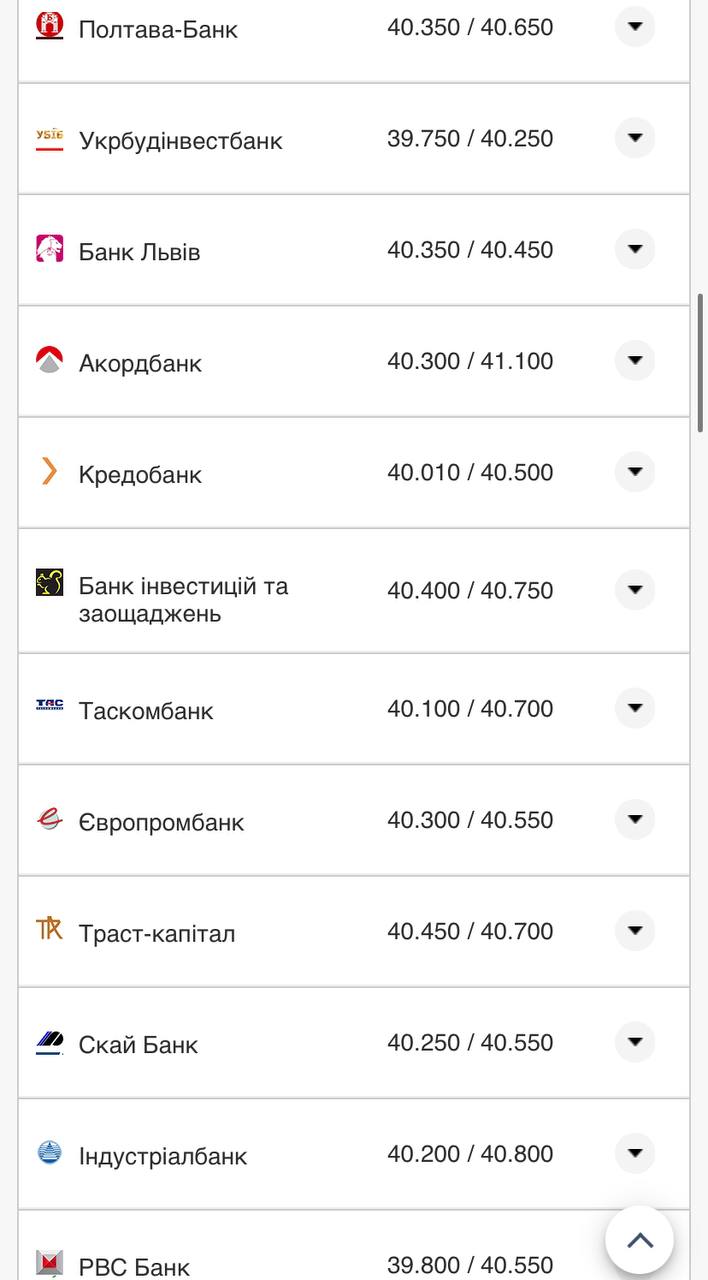
Task: Click the Таскомбанк TAC logo icon
Action: pyautogui.click(x=49, y=706)
